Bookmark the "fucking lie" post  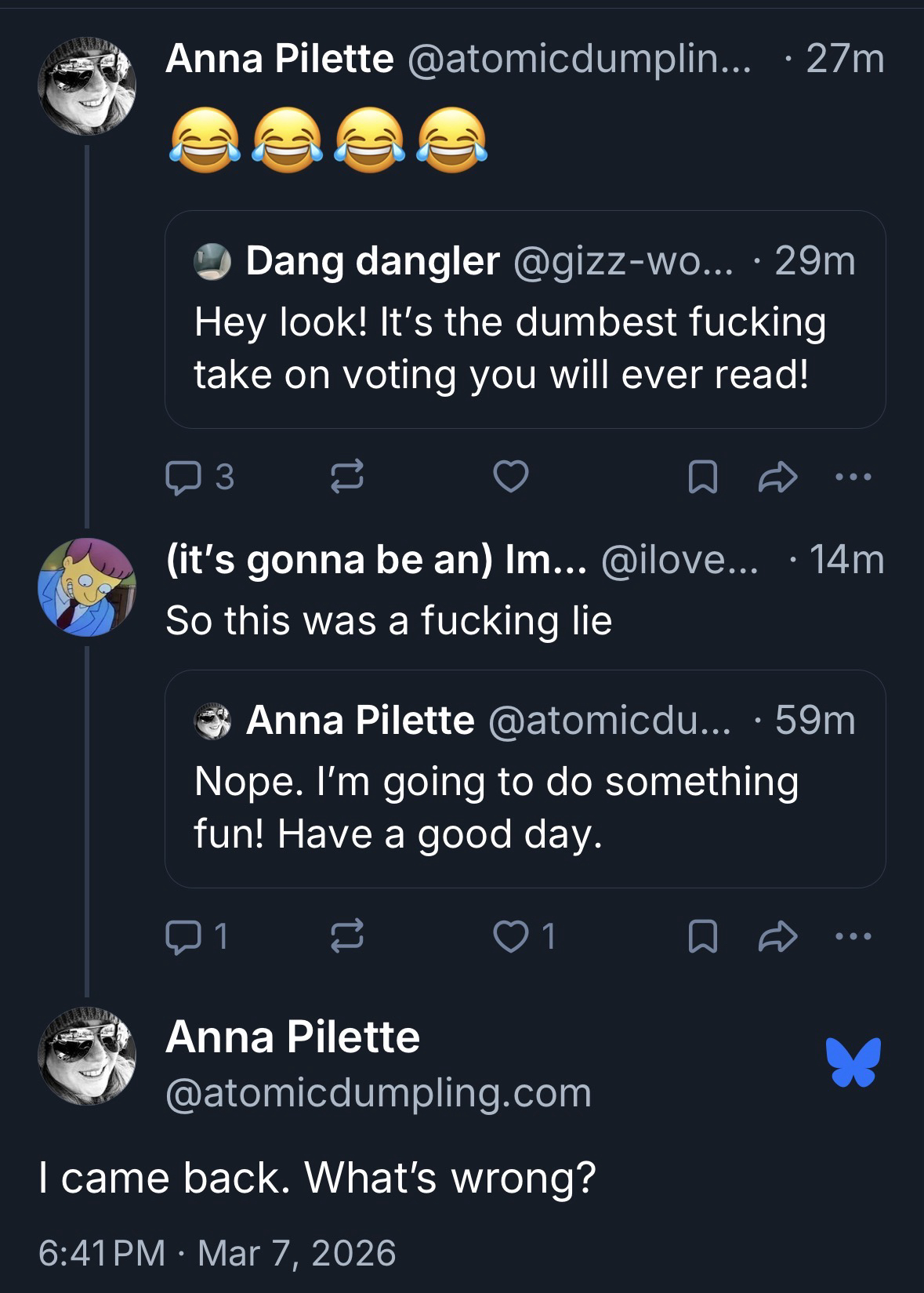coord(702,936)
